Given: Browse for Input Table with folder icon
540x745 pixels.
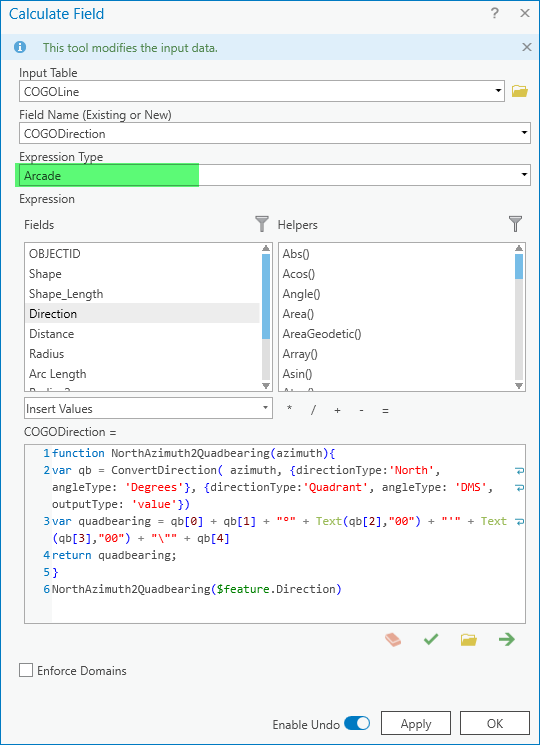Looking at the screenshot, I should (520, 91).
